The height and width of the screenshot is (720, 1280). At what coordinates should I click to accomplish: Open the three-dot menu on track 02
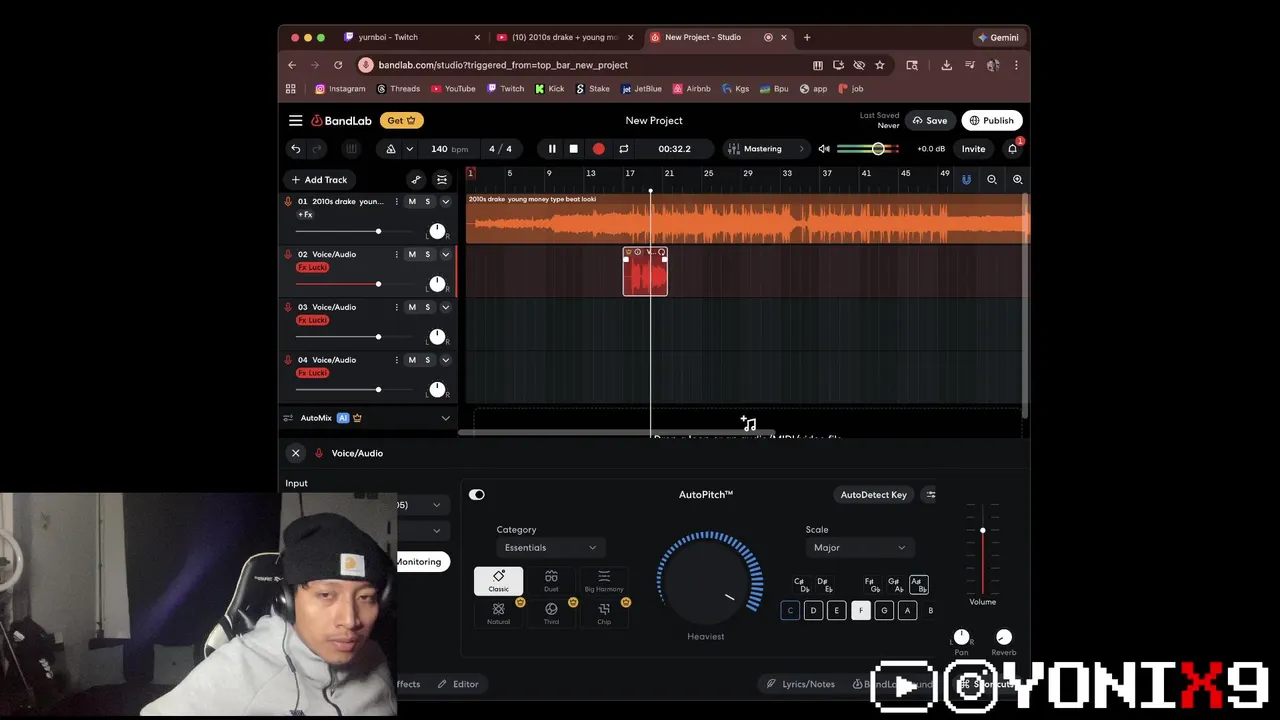[396, 254]
